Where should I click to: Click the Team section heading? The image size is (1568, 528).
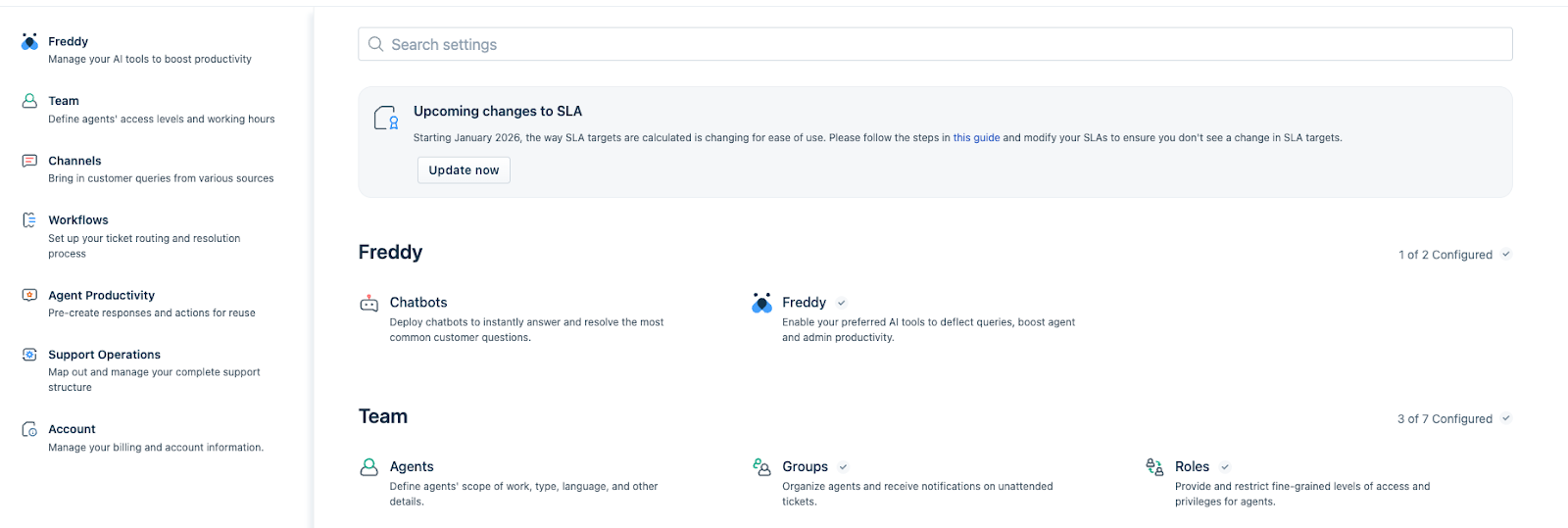[x=383, y=417]
